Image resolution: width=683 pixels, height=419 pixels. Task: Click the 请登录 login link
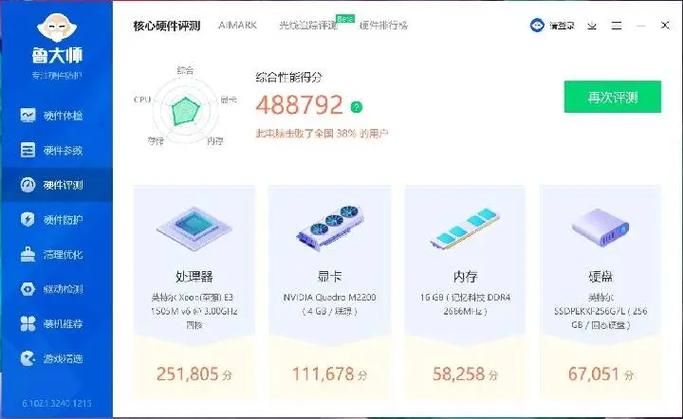(551, 25)
